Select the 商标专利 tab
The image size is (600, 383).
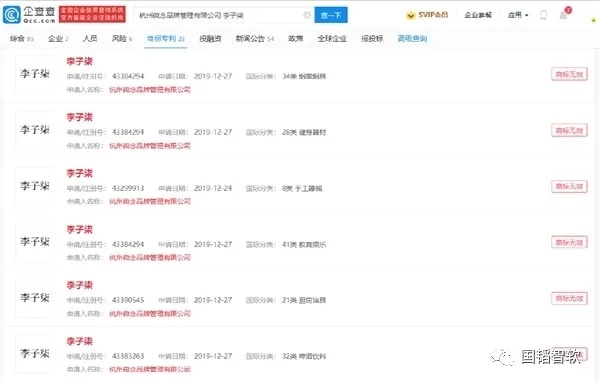tap(166, 38)
